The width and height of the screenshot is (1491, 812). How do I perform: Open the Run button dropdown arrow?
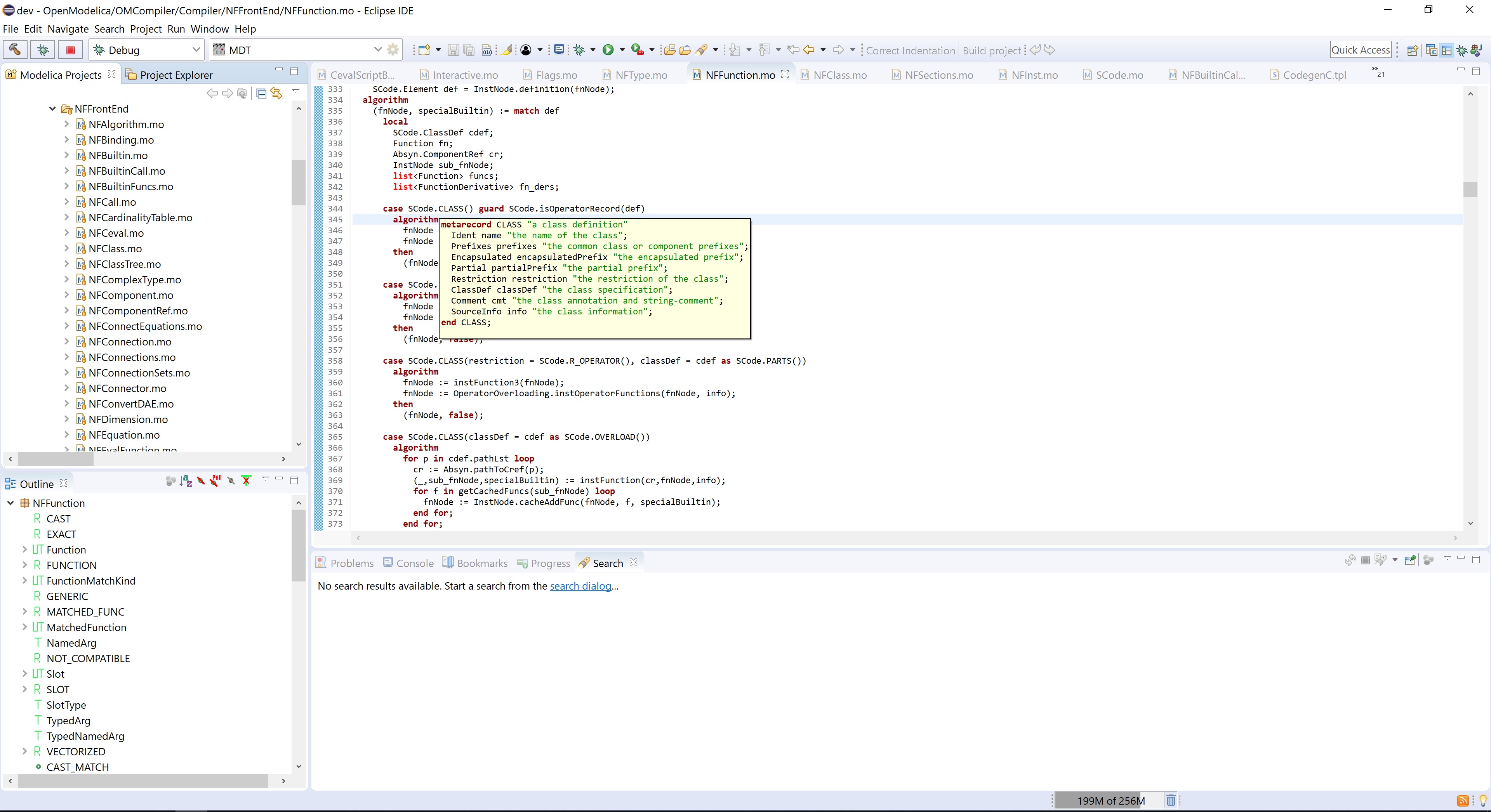(622, 50)
